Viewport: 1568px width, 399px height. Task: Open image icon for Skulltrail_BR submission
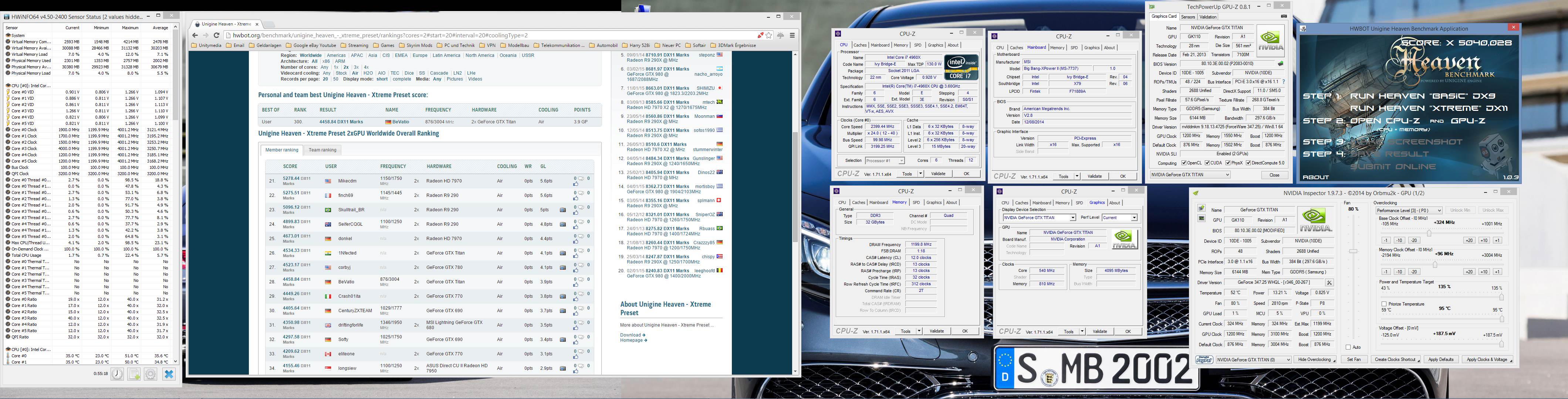tap(562, 210)
